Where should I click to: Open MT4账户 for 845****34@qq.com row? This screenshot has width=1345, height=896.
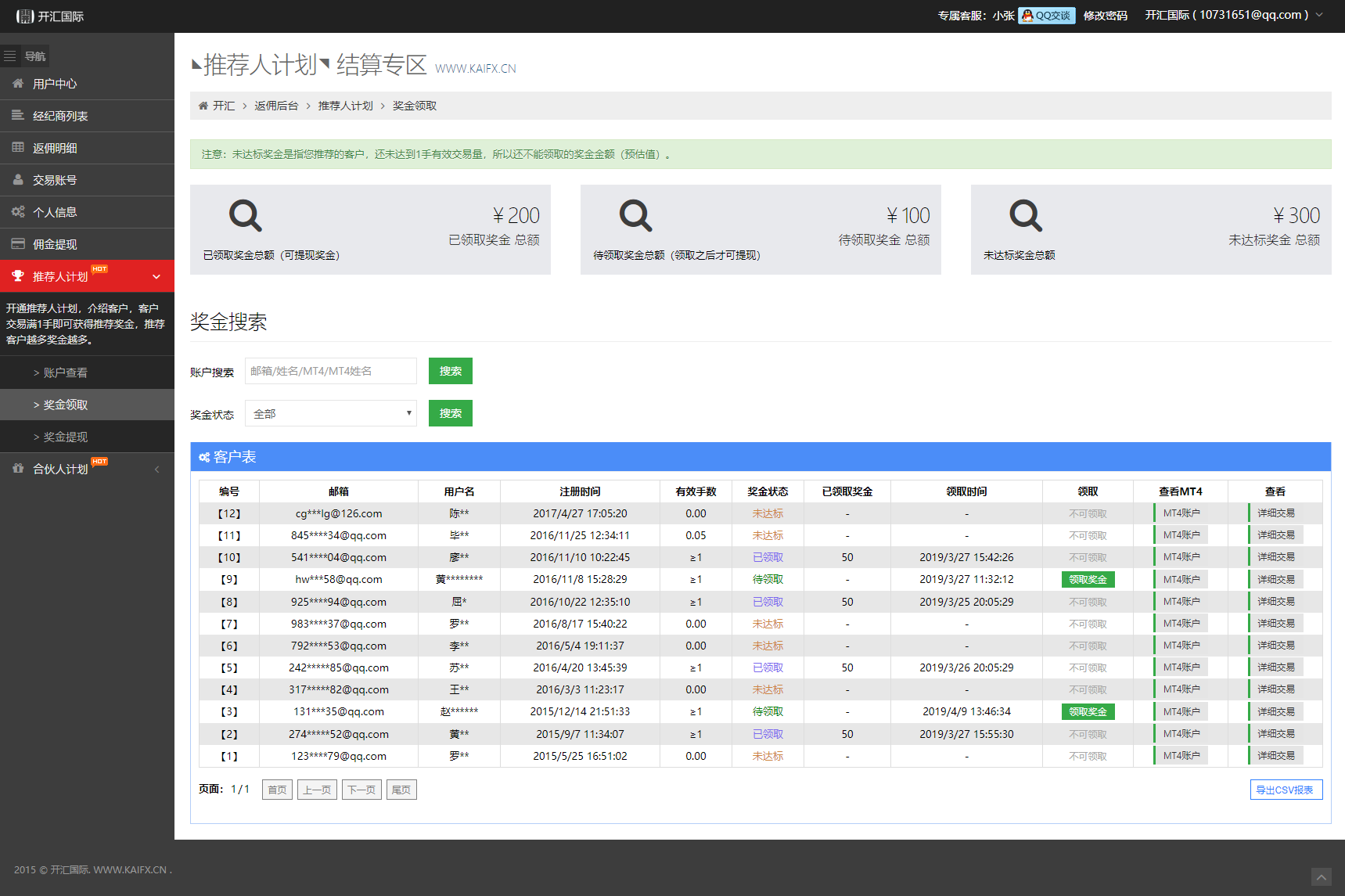pyautogui.click(x=1181, y=535)
